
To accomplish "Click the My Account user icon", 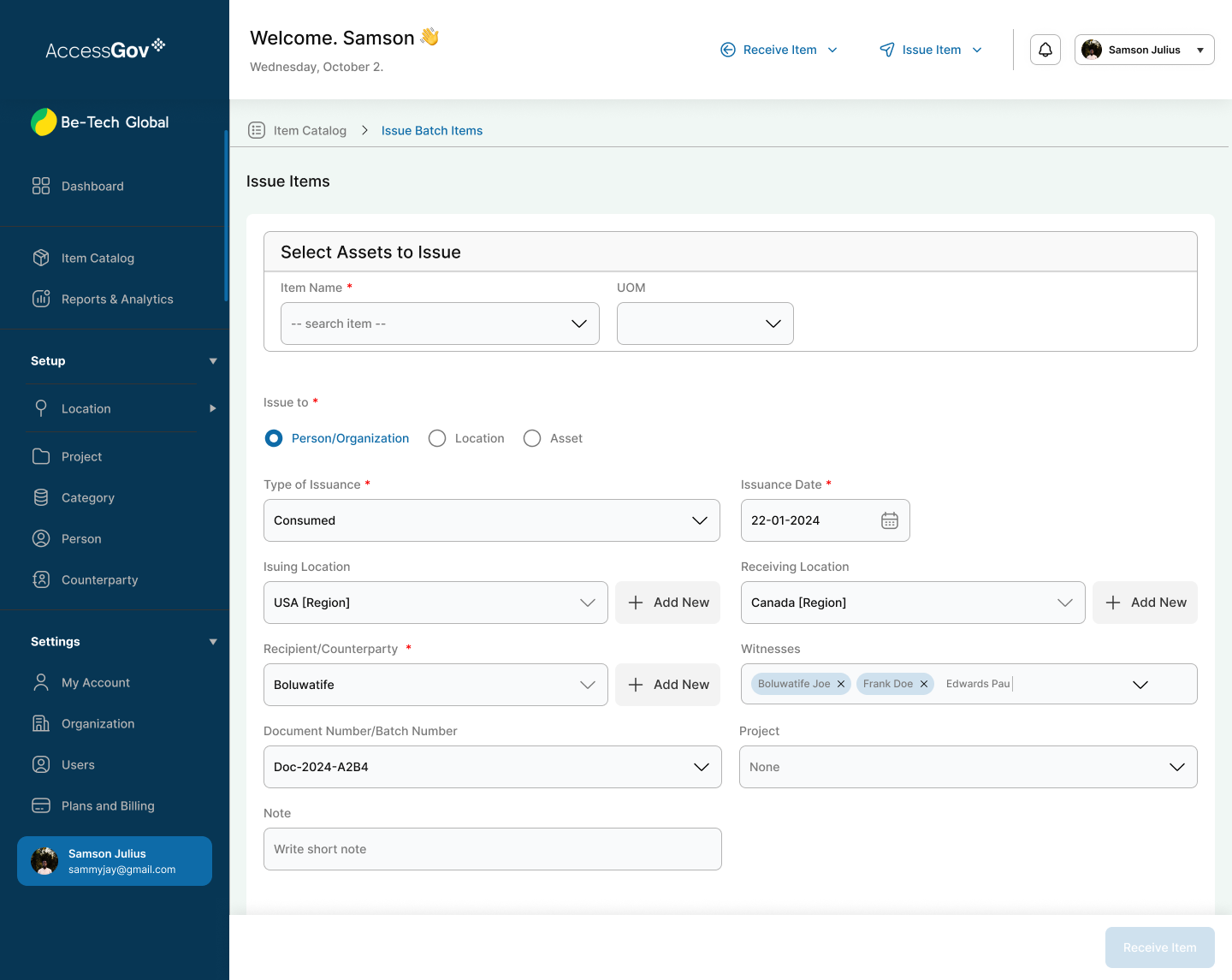I will (41, 682).
